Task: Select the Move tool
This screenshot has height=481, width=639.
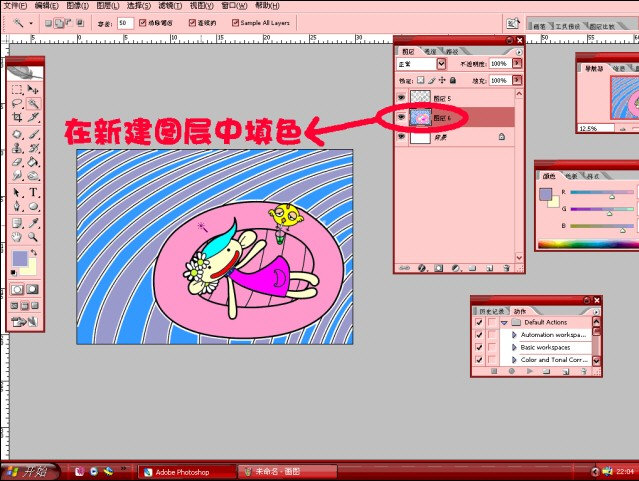Action: click(33, 90)
